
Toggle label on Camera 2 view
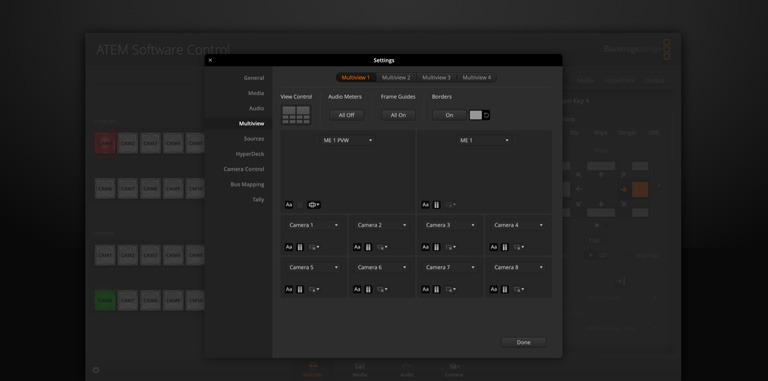coord(357,247)
